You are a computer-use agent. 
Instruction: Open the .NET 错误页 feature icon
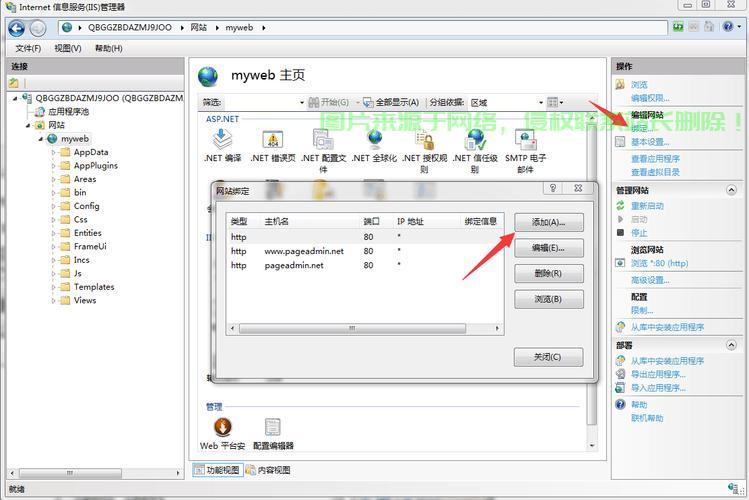pyautogui.click(x=273, y=139)
